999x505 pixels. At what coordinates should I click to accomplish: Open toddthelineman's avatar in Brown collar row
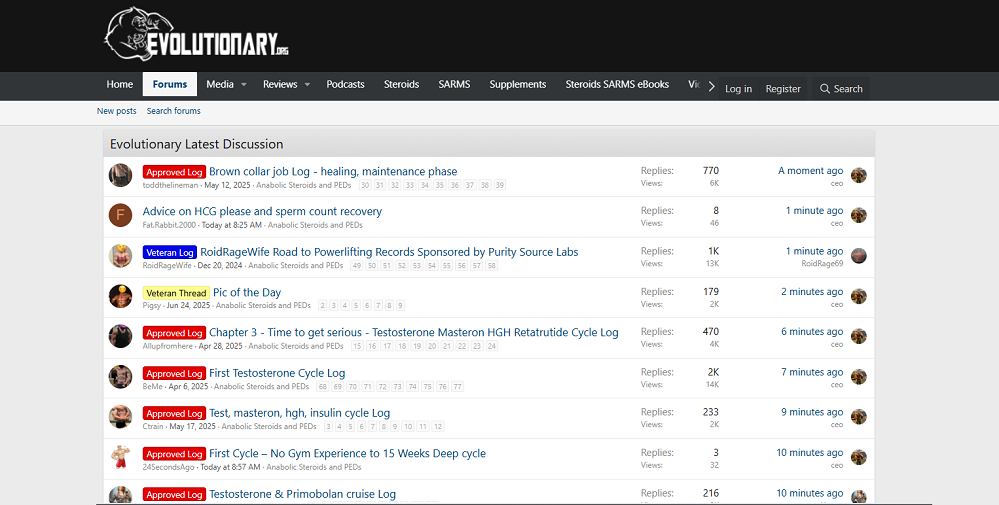coord(120,175)
